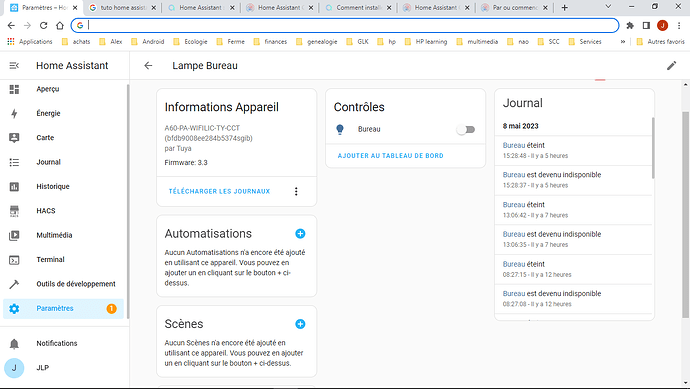Collapse the Home Assistant sidebar menu icon
Image resolution: width=690 pixels, height=389 pixels.
click(x=14, y=66)
